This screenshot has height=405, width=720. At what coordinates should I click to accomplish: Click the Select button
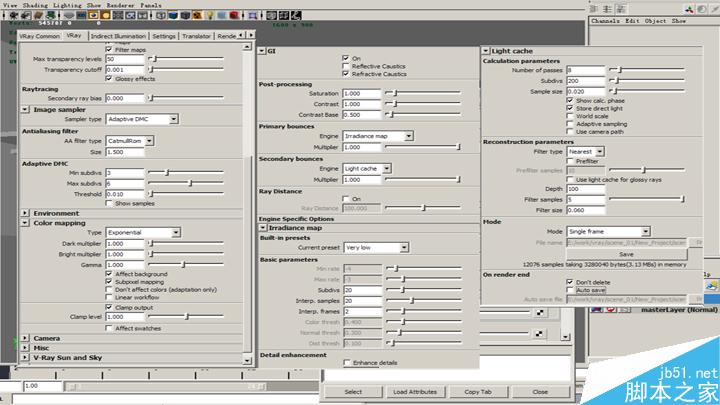(x=353, y=392)
